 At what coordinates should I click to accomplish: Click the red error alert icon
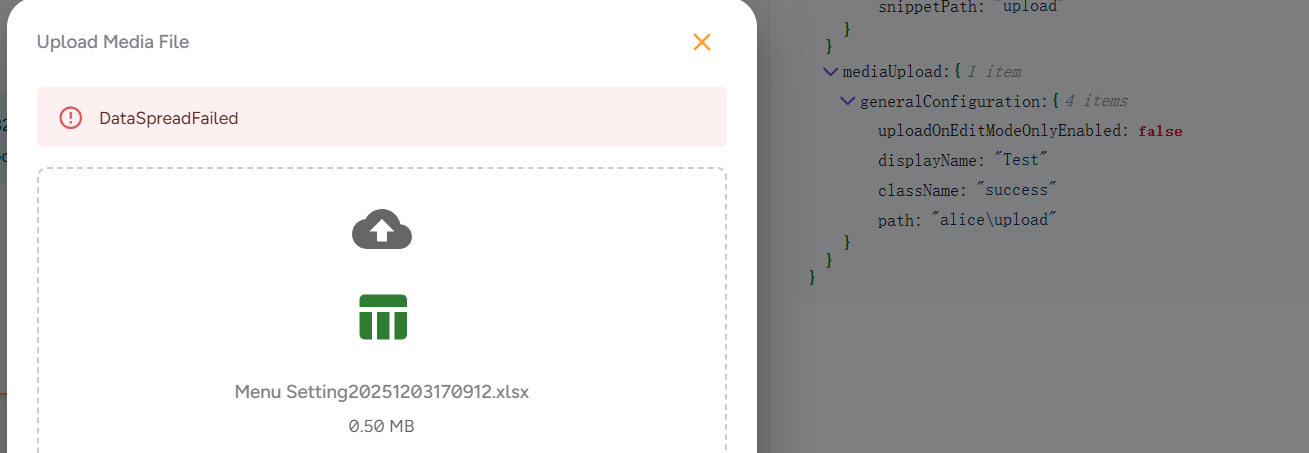click(x=71, y=118)
